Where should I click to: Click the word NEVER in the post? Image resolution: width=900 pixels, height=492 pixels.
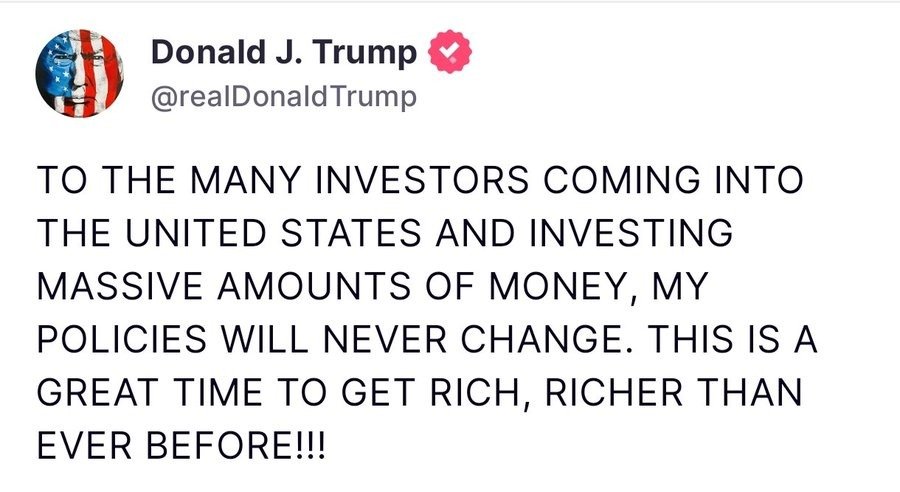click(x=385, y=340)
